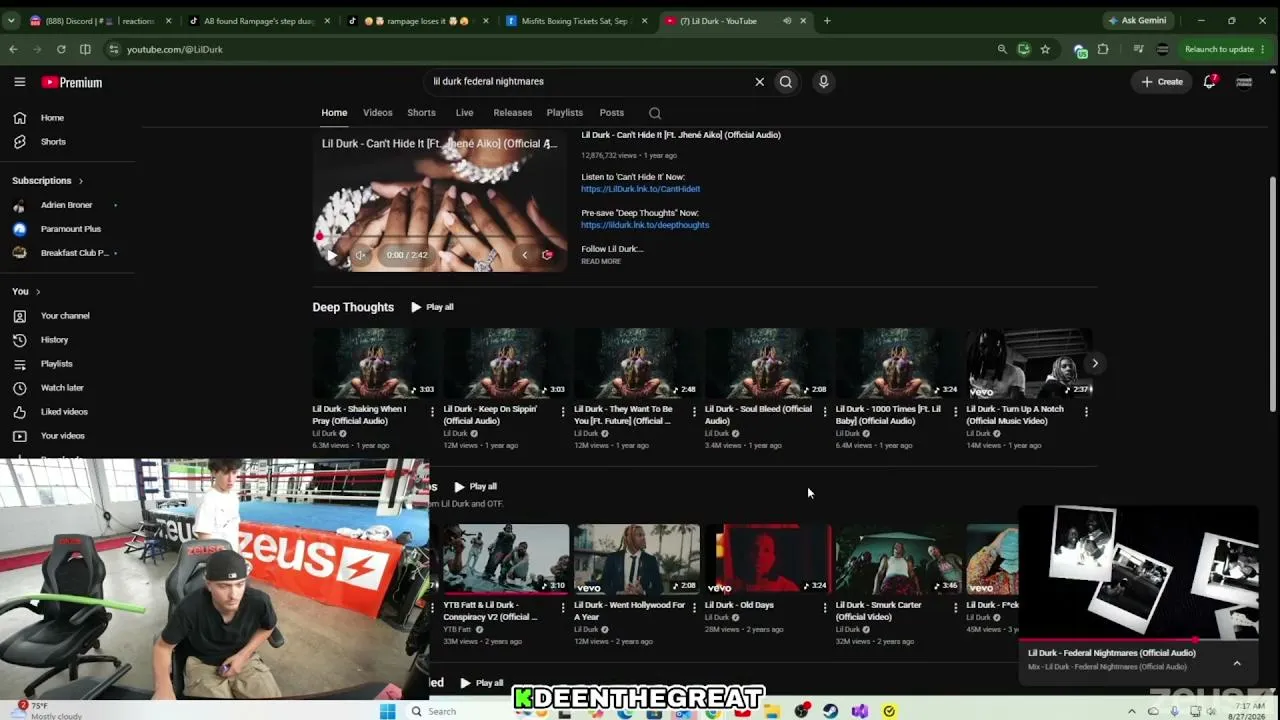
Task: Open the LilDurk.lnk.to/CantHideIt link
Action: point(641,189)
